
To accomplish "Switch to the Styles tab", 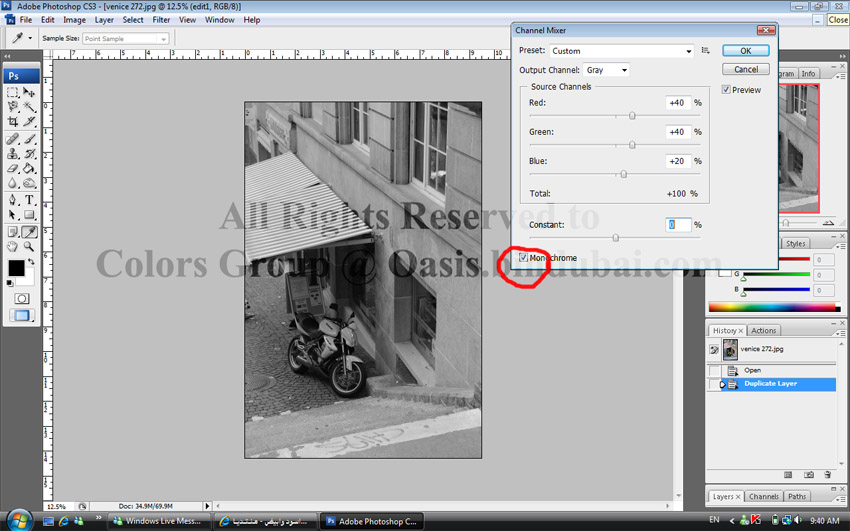I will (x=795, y=244).
